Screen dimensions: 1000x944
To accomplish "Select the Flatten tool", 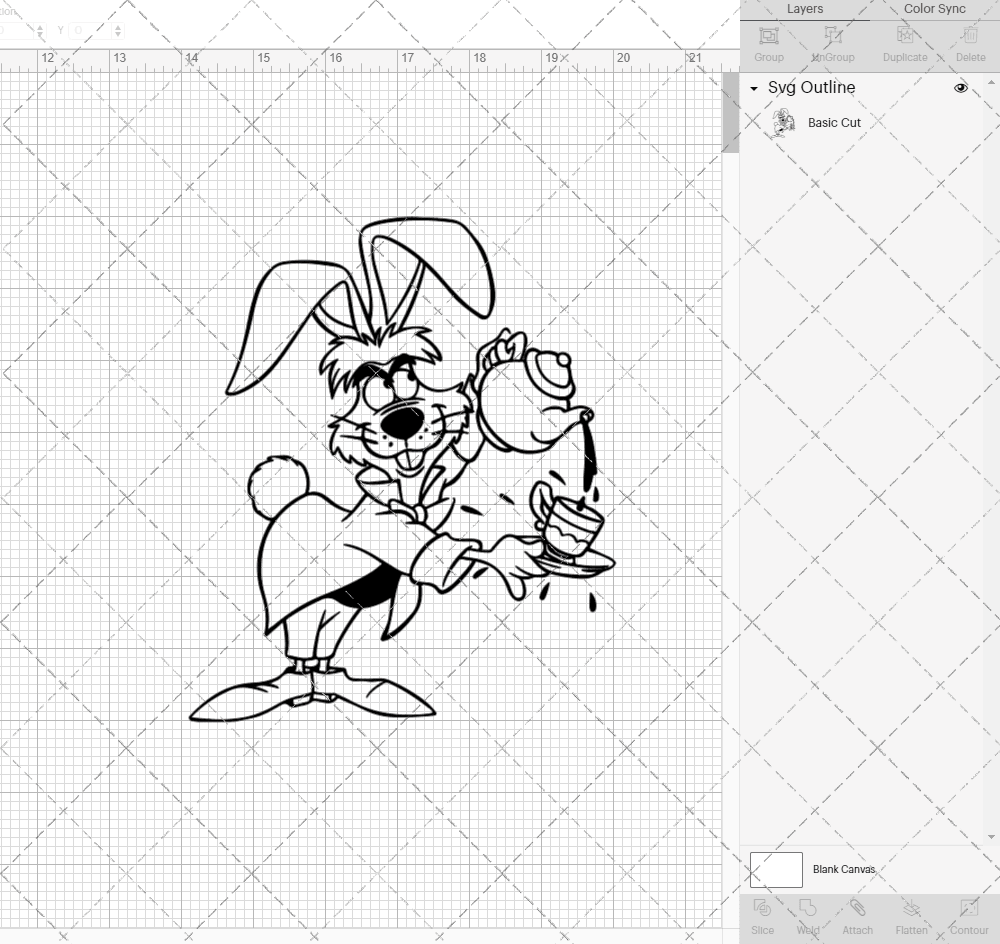I will [911, 912].
